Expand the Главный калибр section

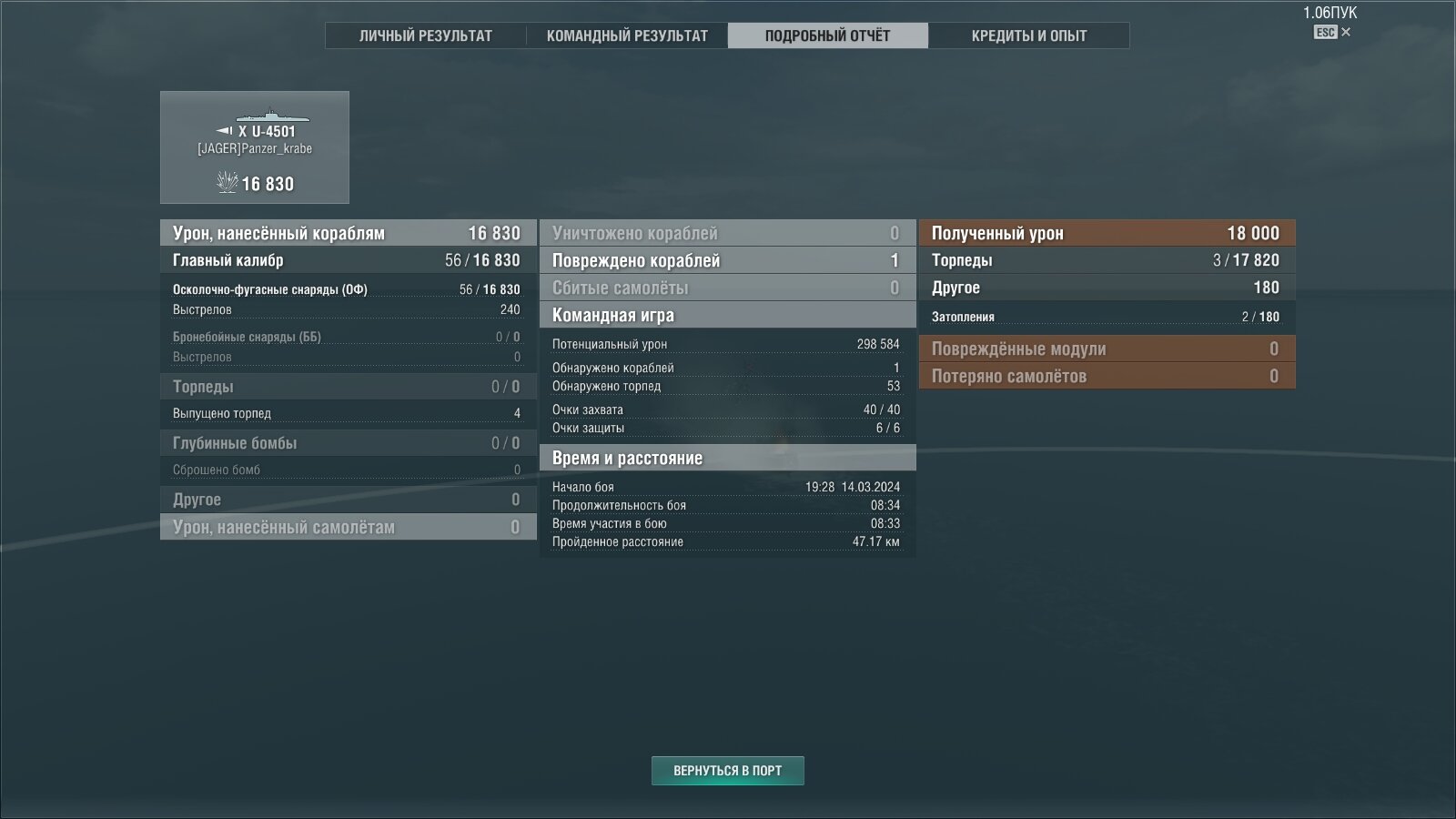(x=349, y=260)
